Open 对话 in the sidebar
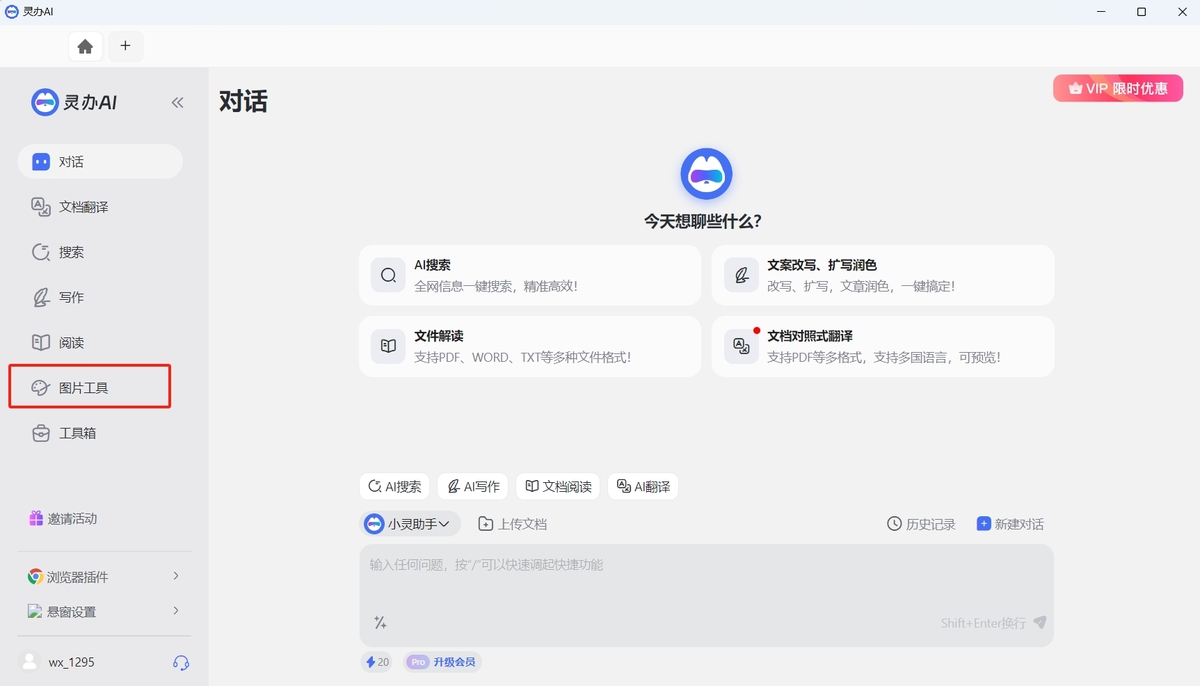The height and width of the screenshot is (686, 1200). pos(100,162)
